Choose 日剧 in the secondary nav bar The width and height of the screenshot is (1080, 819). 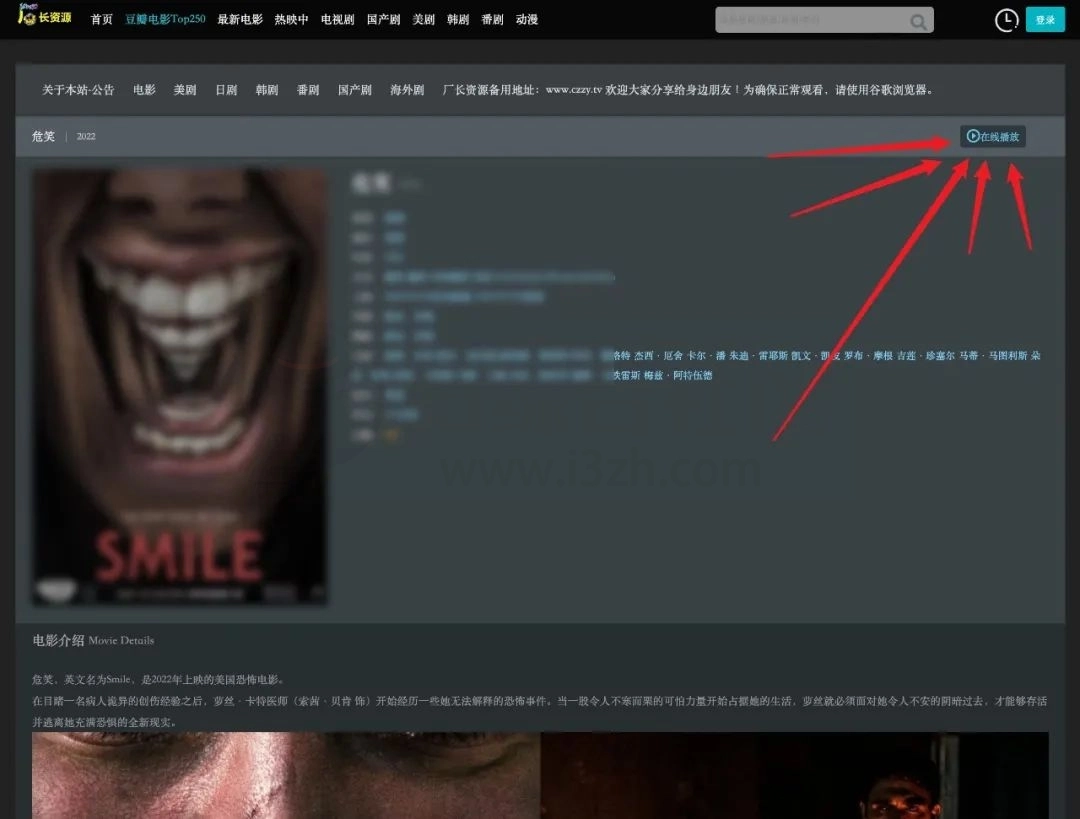pyautogui.click(x=226, y=90)
